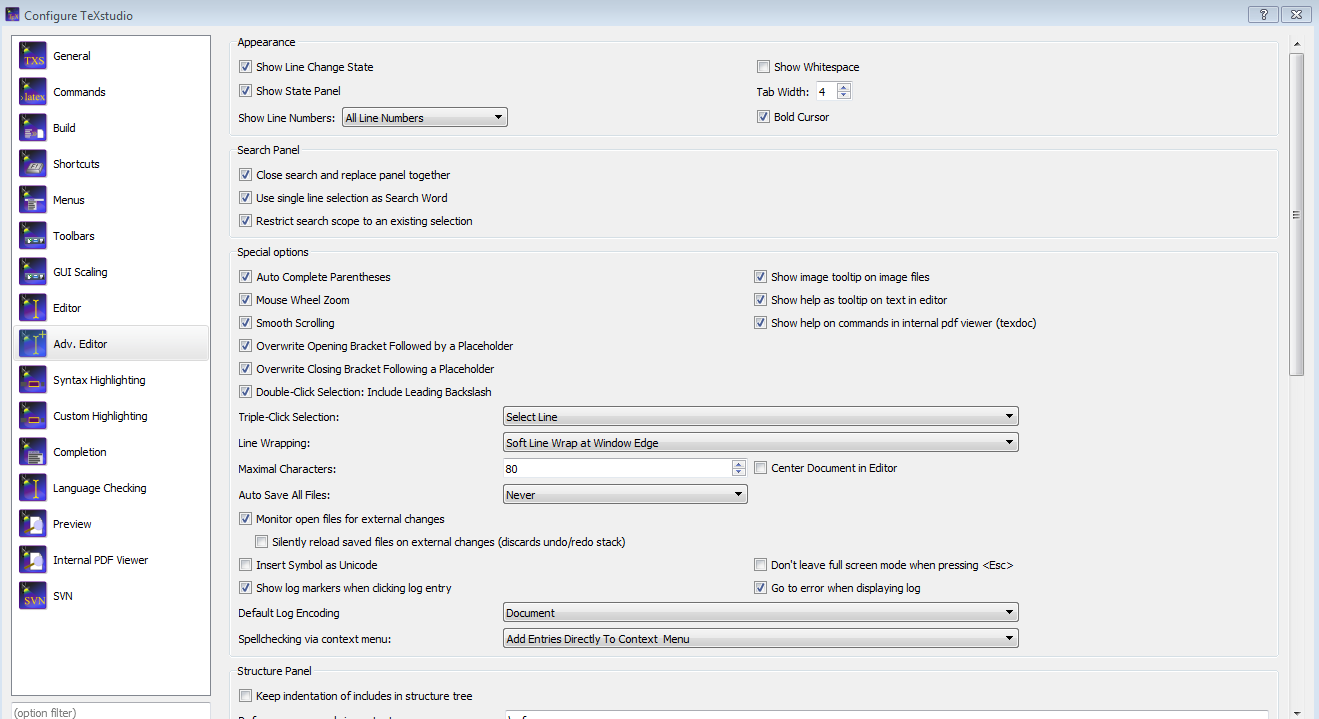This screenshot has width=1319, height=719.
Task: Click the TeXstudio icon in title bar
Action: point(13,15)
